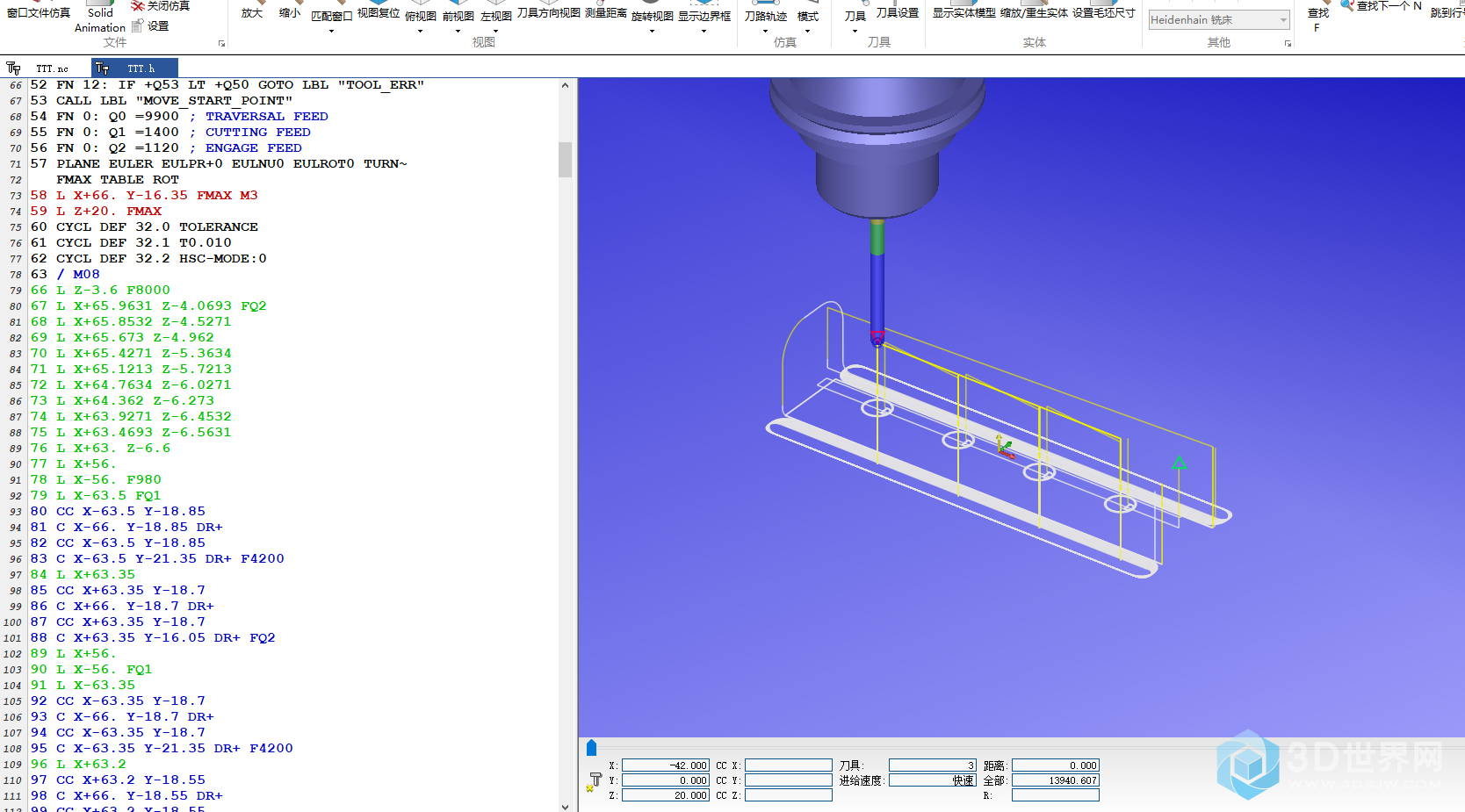Select the TTT.h file tab

134,68
